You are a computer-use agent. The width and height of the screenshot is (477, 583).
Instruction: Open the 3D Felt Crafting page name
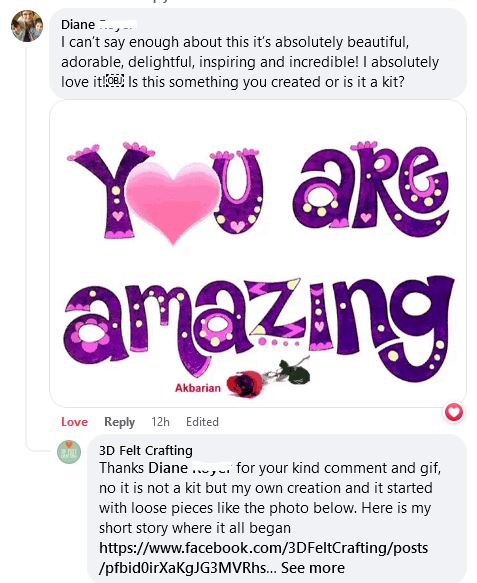(146, 450)
